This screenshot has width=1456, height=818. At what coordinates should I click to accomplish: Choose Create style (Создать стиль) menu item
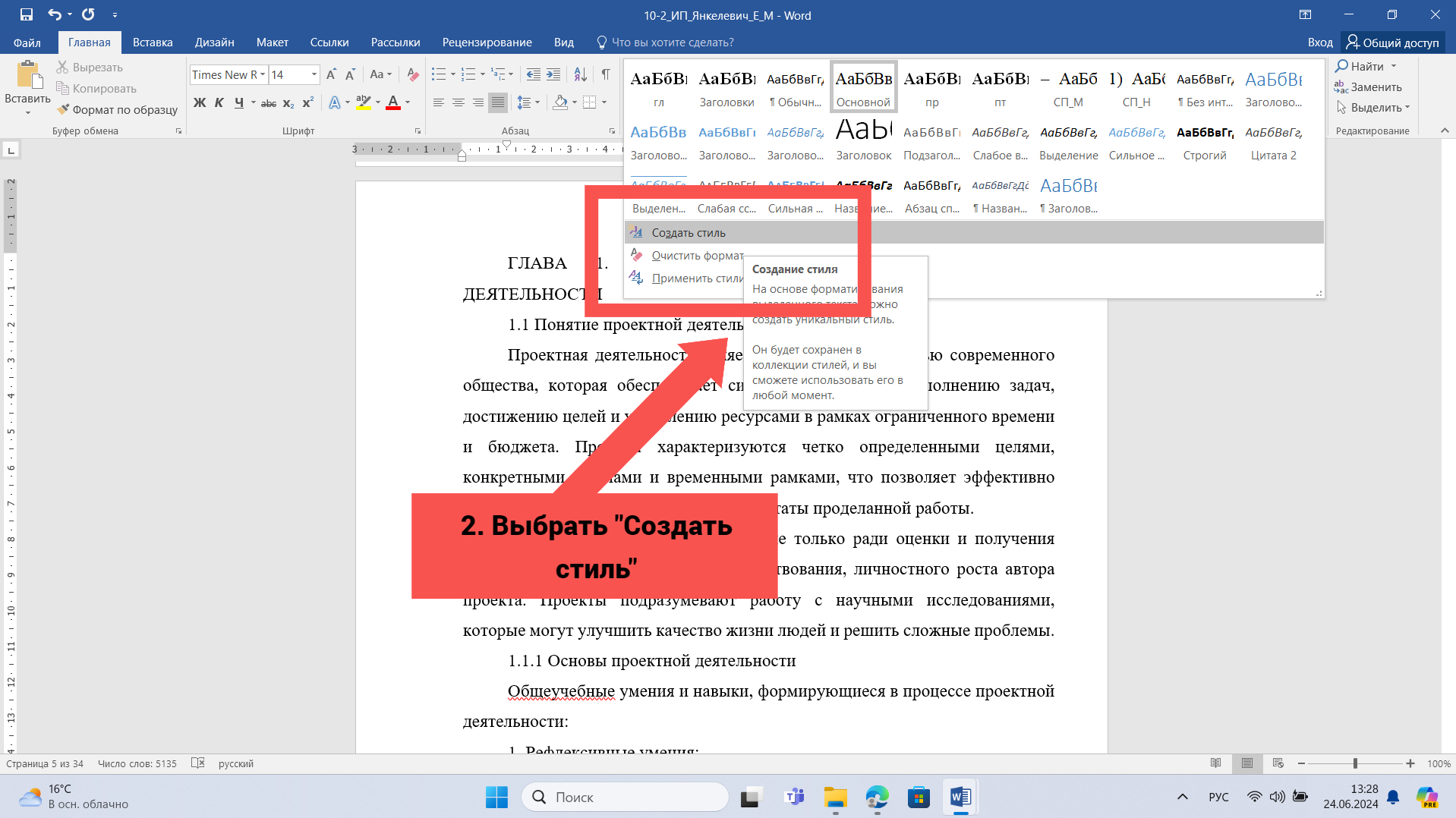(x=974, y=233)
